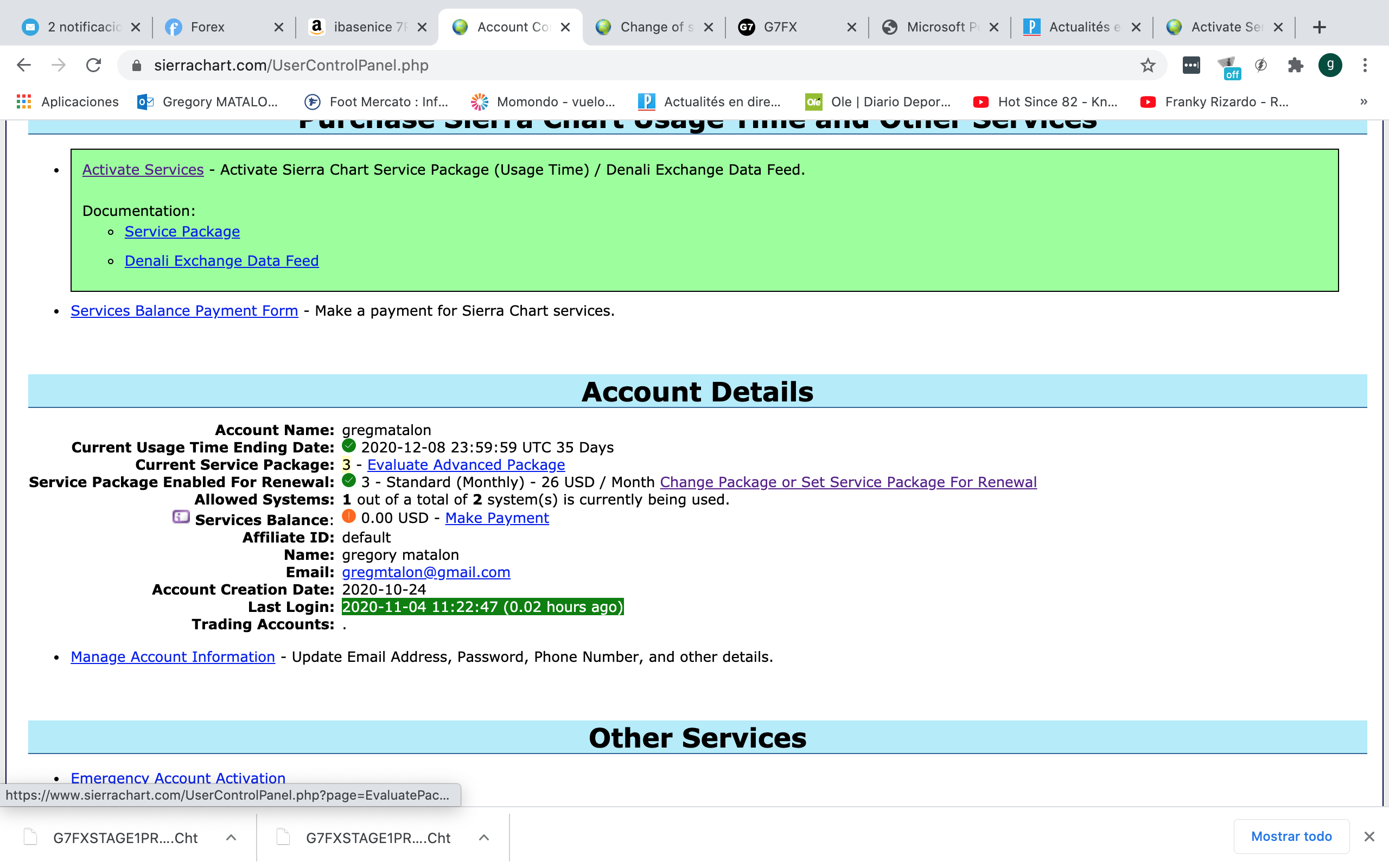
Task: Switch to the Forex Facebook tab
Action: 208,27
